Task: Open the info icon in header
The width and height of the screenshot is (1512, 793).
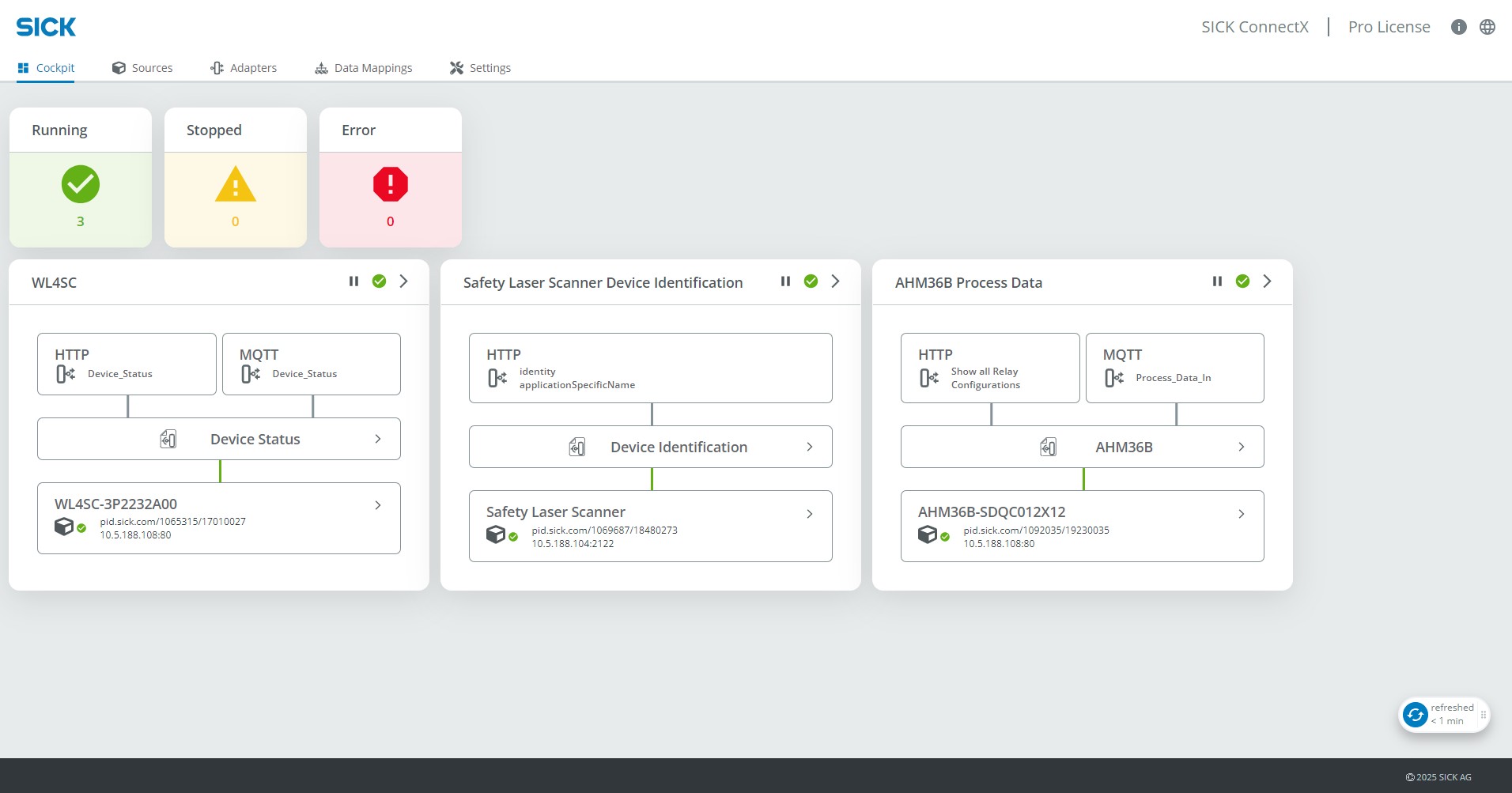Action: coord(1459,27)
